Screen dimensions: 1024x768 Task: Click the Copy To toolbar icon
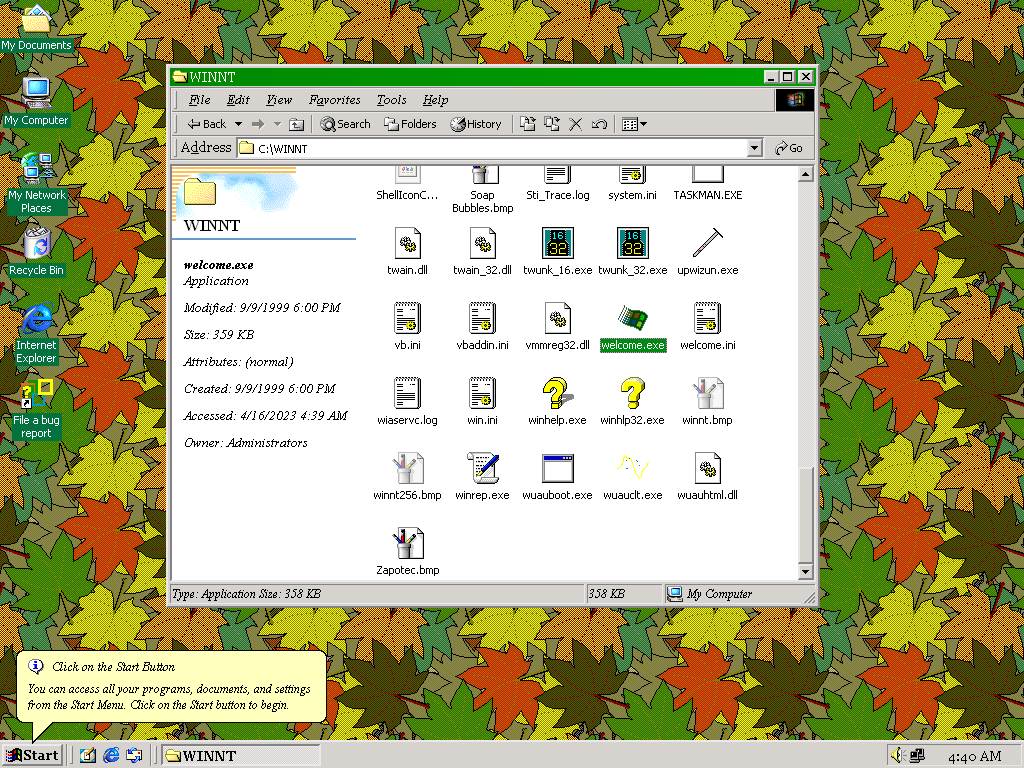(552, 124)
